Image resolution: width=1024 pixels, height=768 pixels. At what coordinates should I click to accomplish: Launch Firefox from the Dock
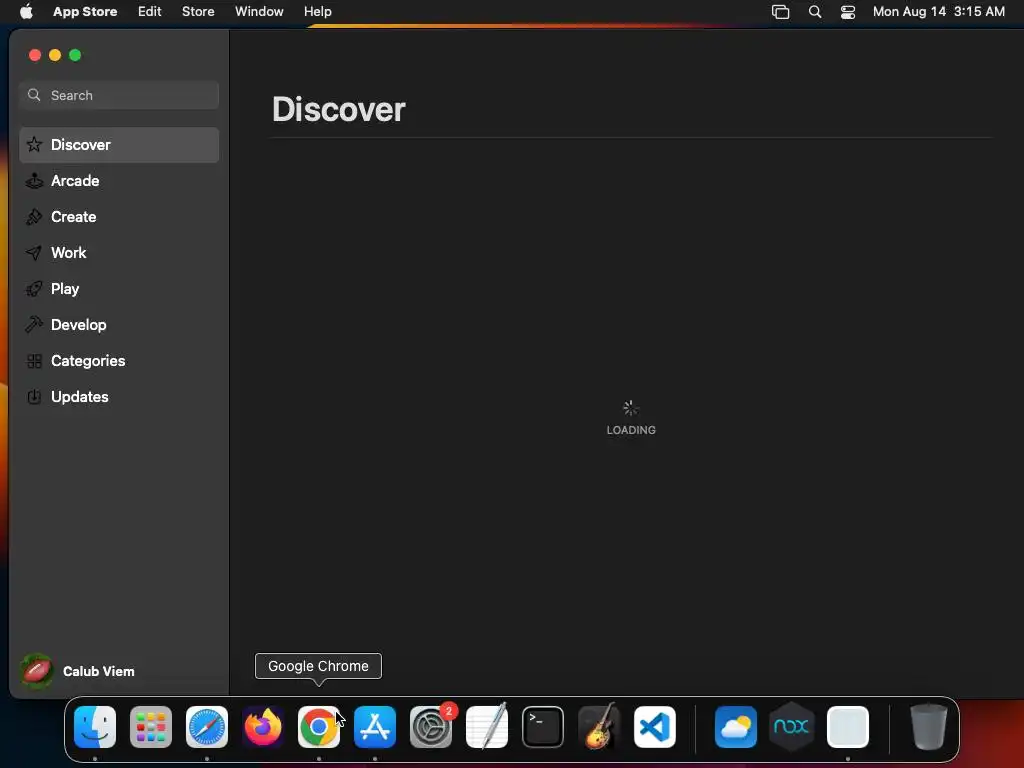(263, 727)
